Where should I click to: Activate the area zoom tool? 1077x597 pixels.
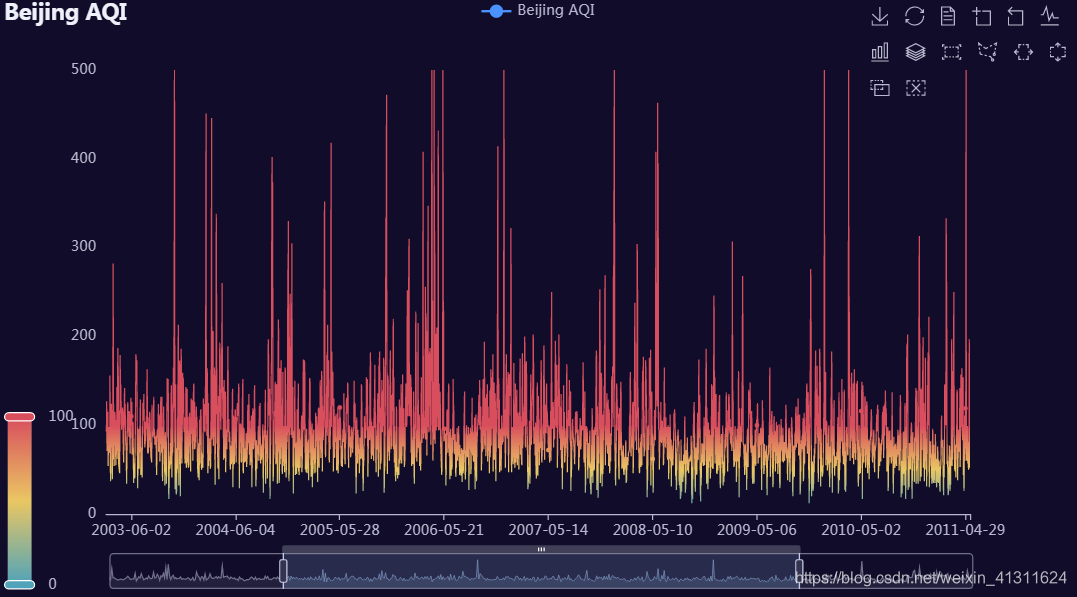982,16
